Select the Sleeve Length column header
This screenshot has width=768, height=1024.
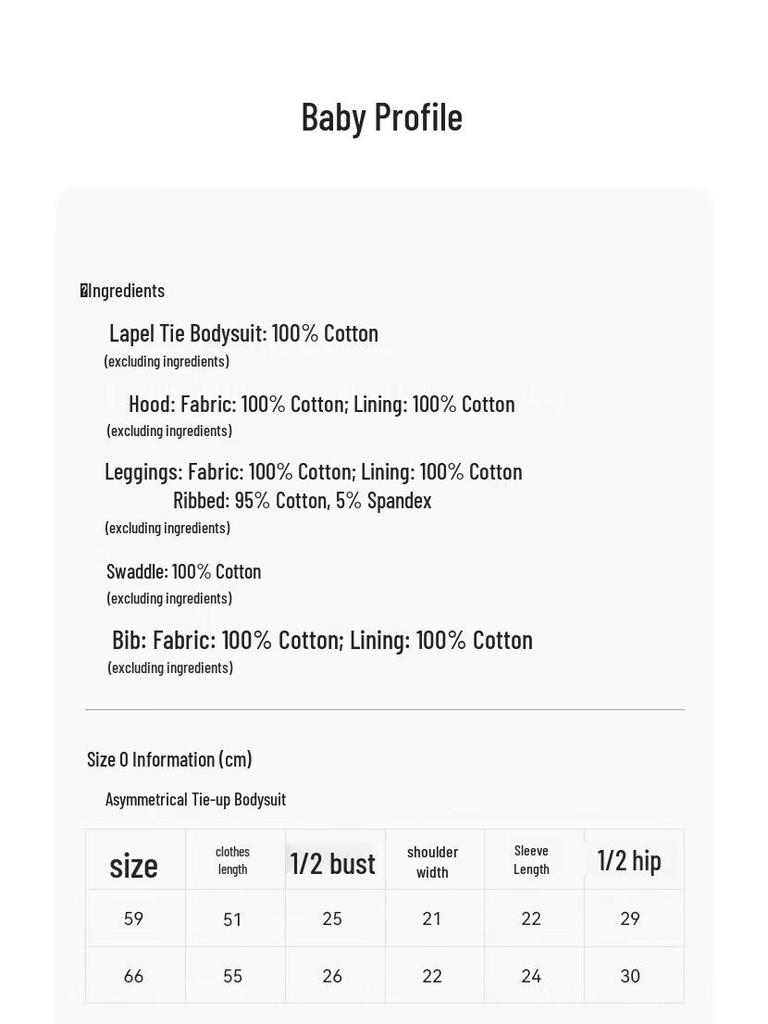pos(531,860)
